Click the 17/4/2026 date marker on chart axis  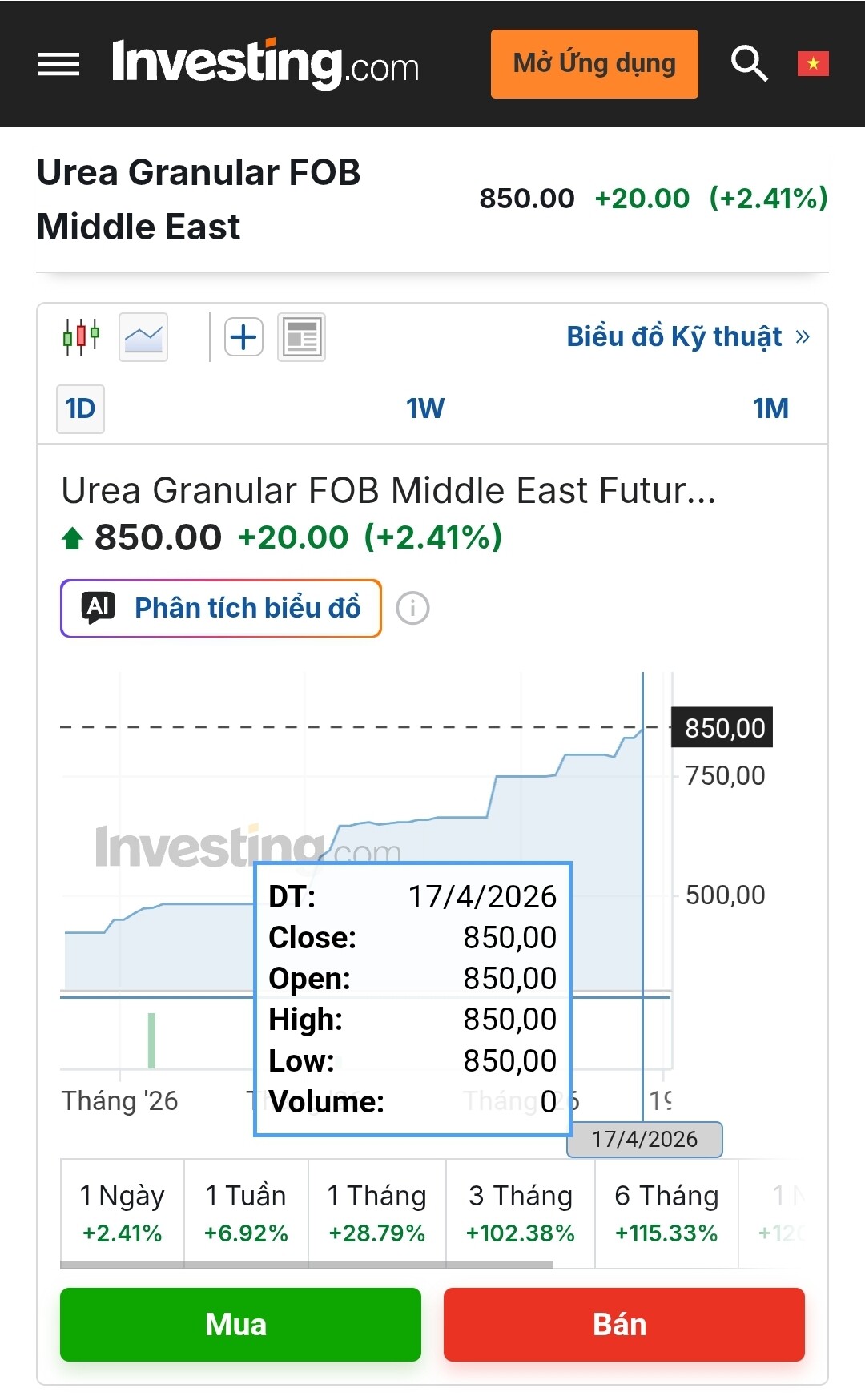click(x=644, y=1140)
